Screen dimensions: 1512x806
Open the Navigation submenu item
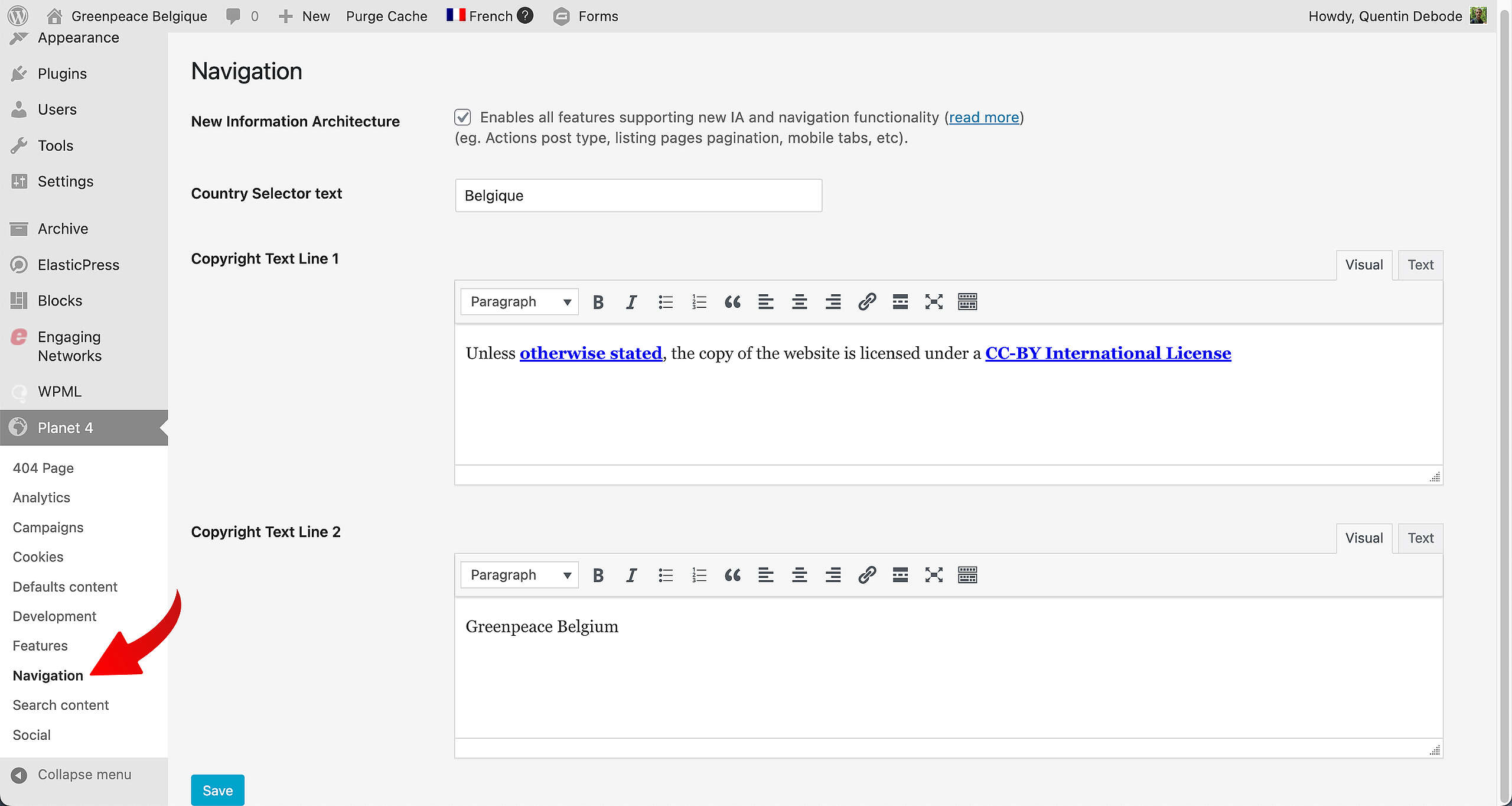click(x=48, y=675)
